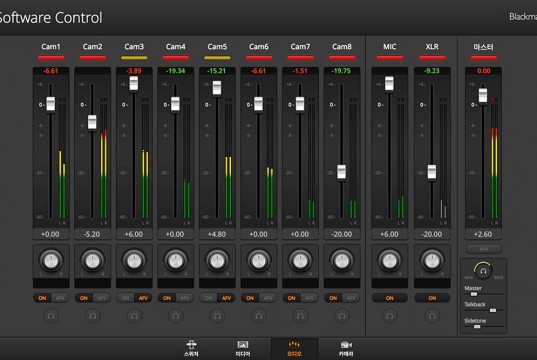This screenshot has height=360, width=537.
Task: Select the Audio tab in the bottom bar
Action: 294,348
